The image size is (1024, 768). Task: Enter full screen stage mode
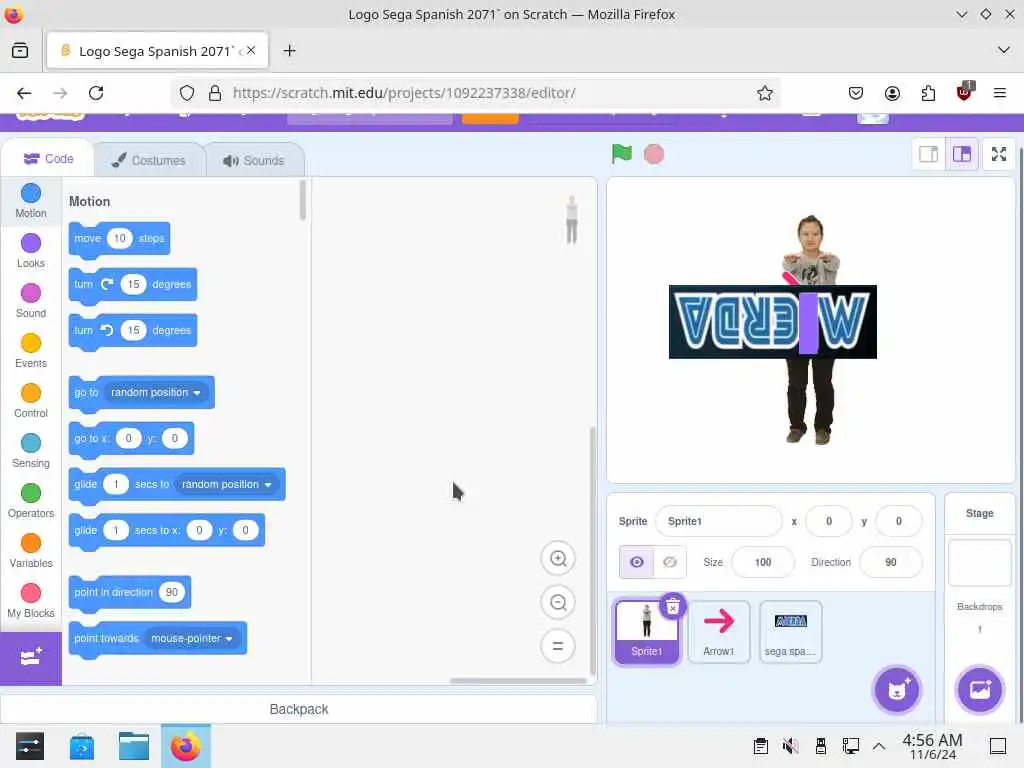pyautogui.click(x=999, y=154)
